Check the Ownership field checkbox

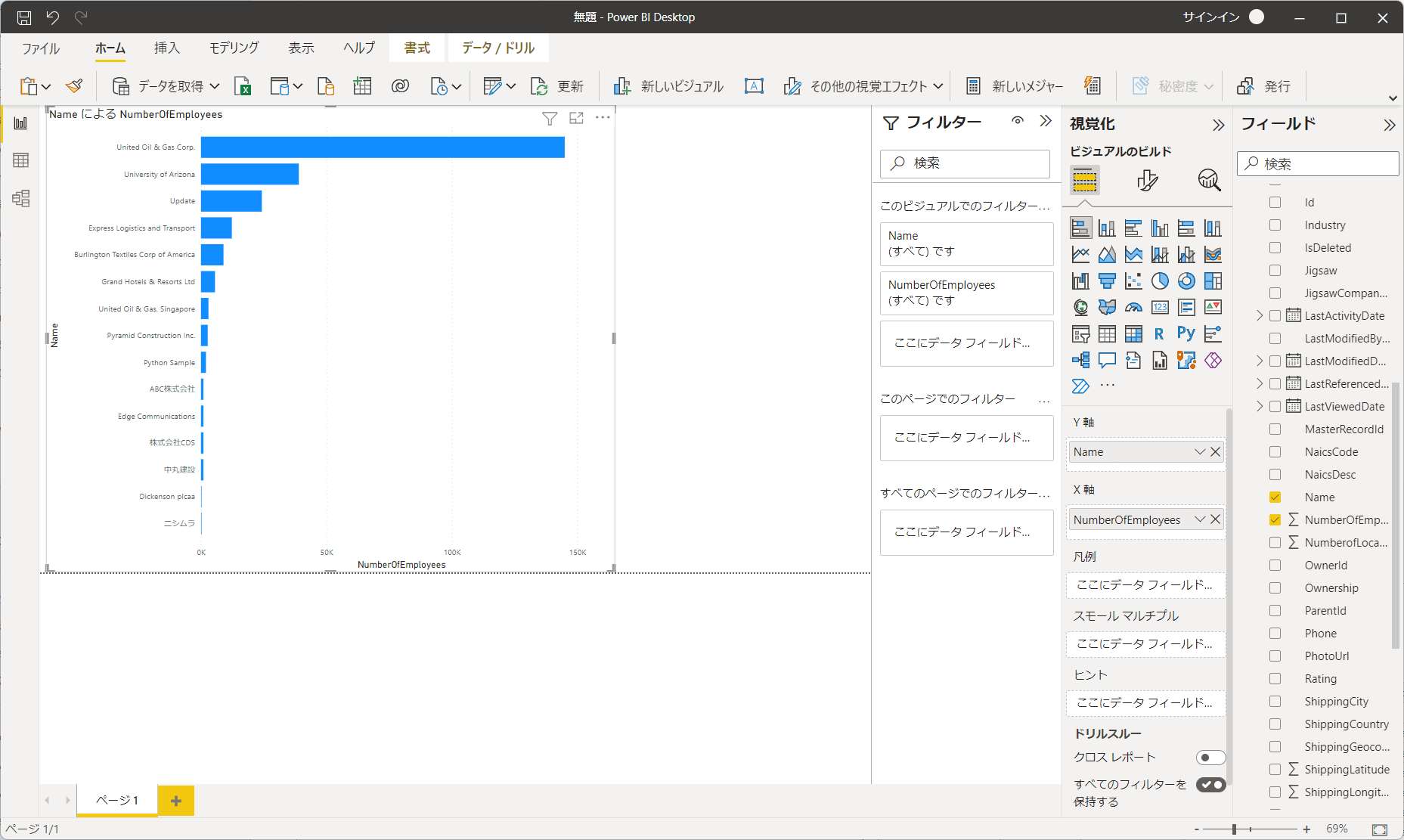[1275, 588]
